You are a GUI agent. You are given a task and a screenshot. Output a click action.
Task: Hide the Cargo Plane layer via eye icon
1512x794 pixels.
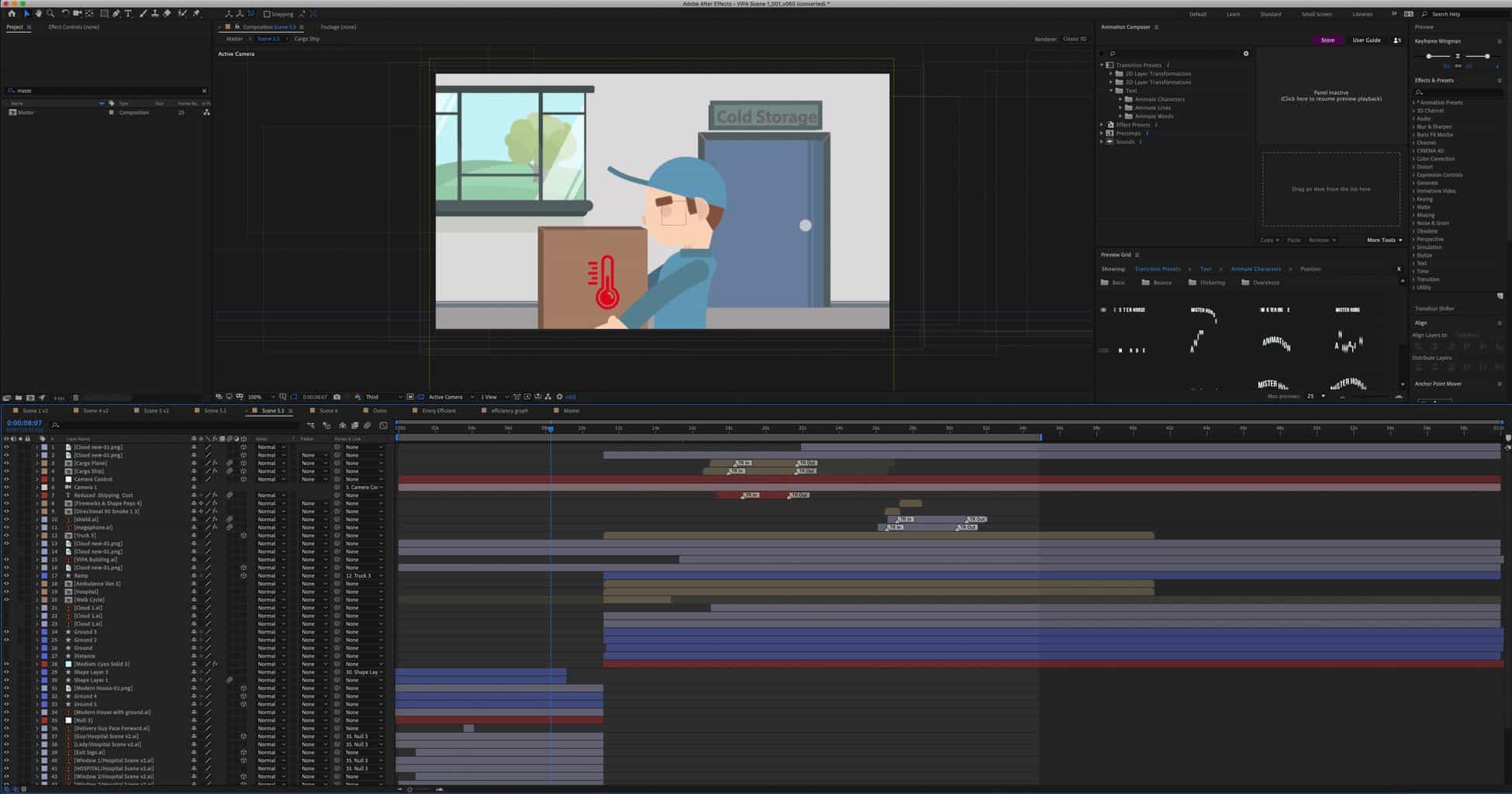click(x=6, y=463)
